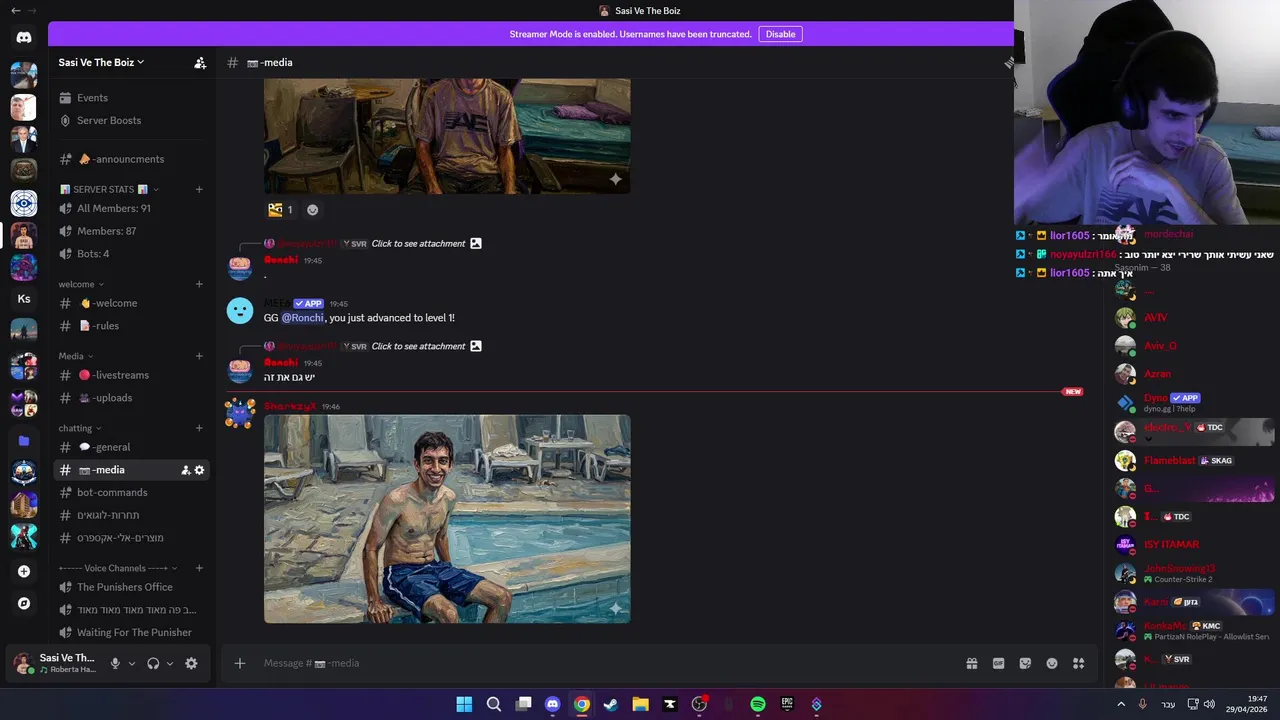Collapse the SERVER STATS category
1280x720 pixels.
[108, 189]
